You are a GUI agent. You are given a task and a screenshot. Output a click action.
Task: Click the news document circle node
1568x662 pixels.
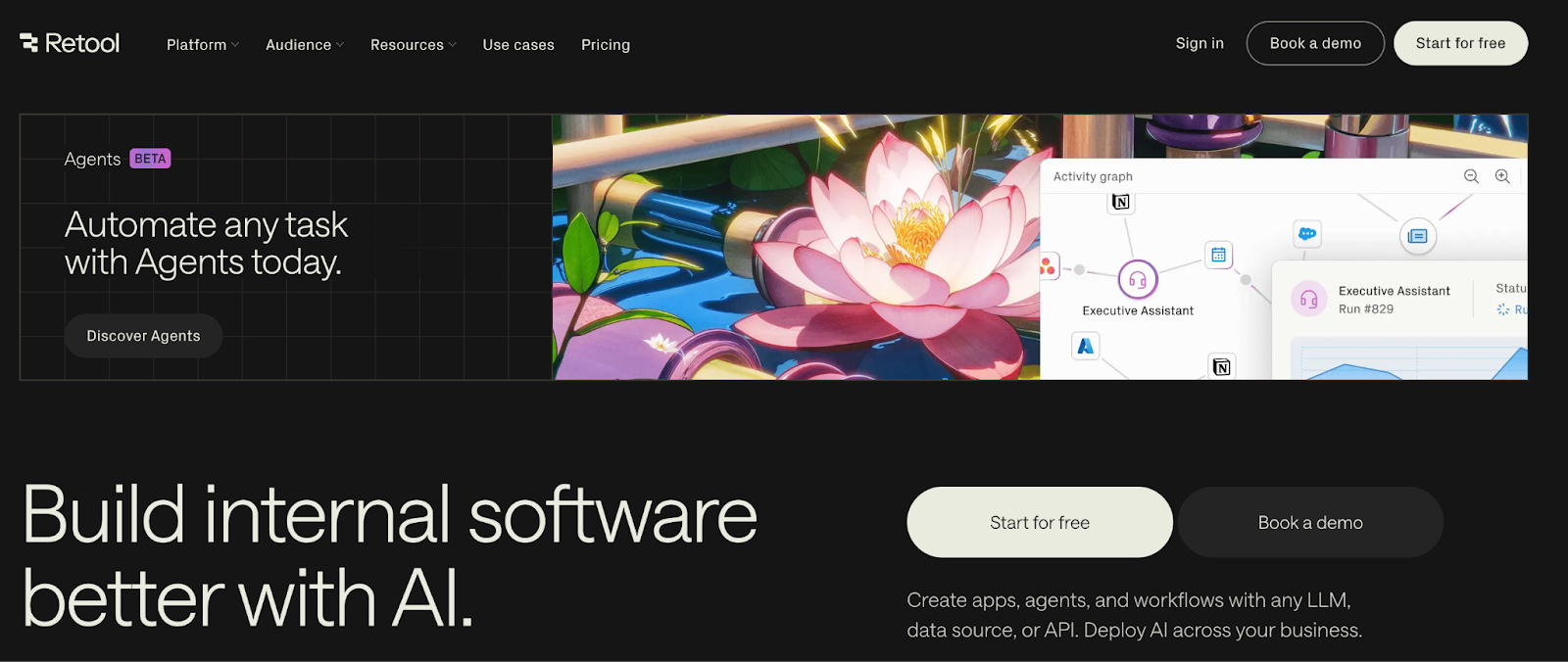[1417, 236]
